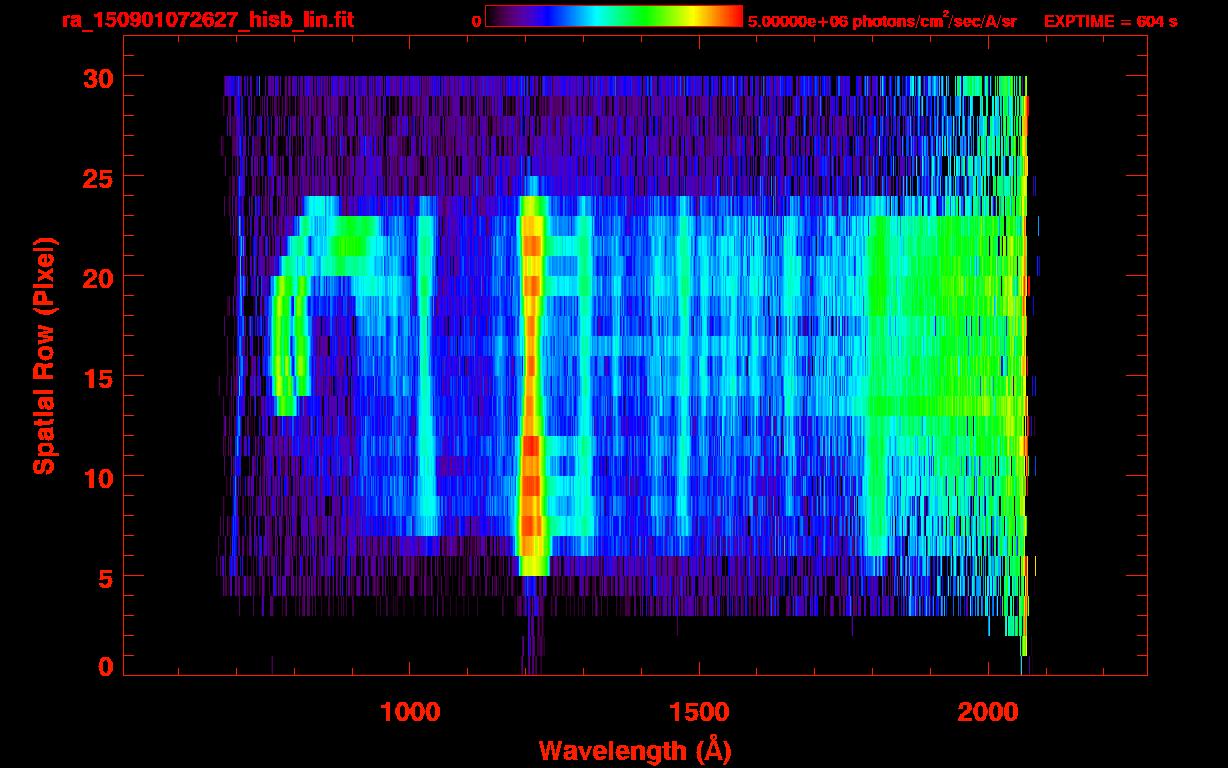This screenshot has height=768, width=1228.
Task: Click the spatial row 5 tick label
Action: click(x=104, y=576)
